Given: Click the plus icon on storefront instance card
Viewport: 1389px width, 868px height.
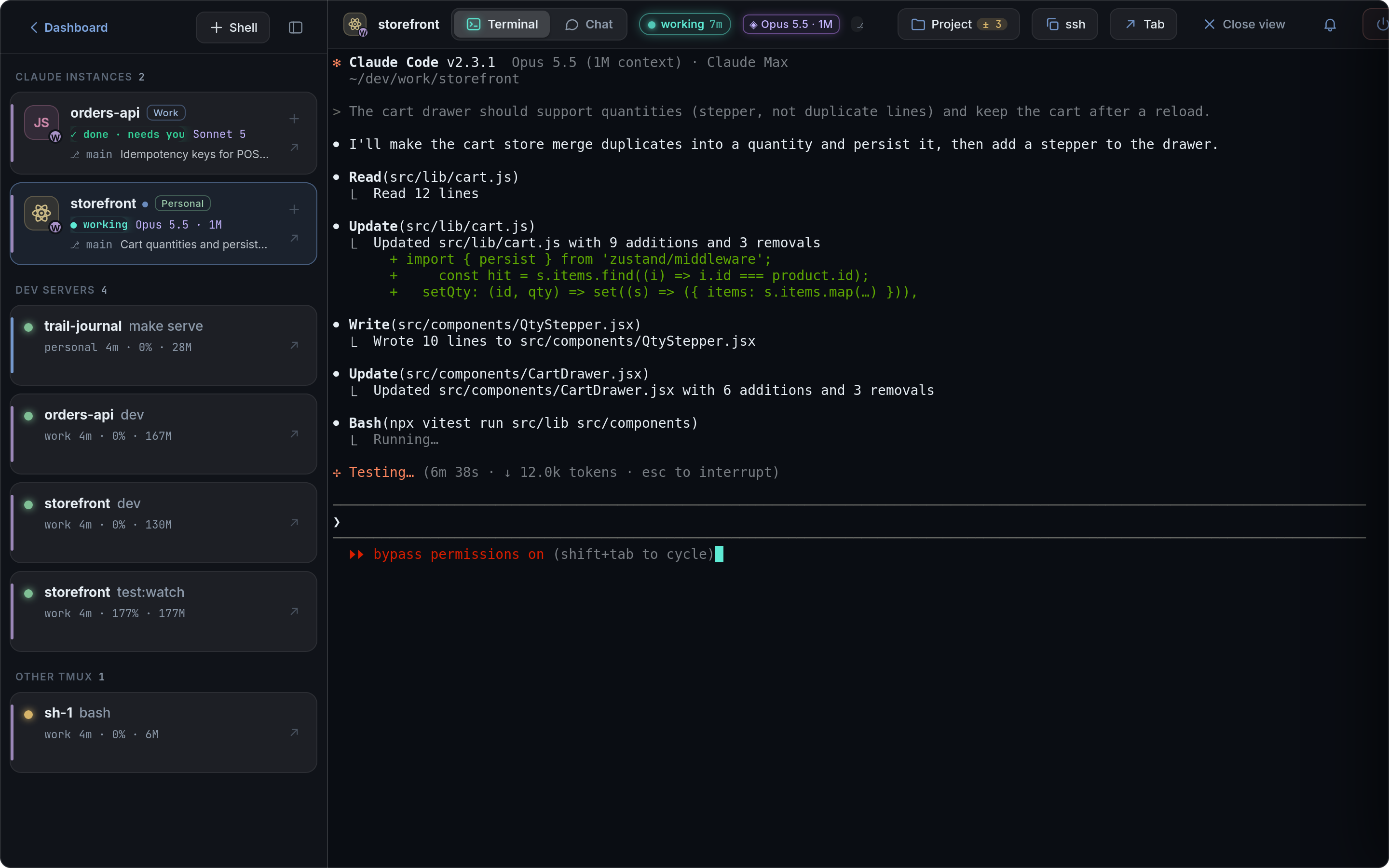Looking at the screenshot, I should coord(294,210).
